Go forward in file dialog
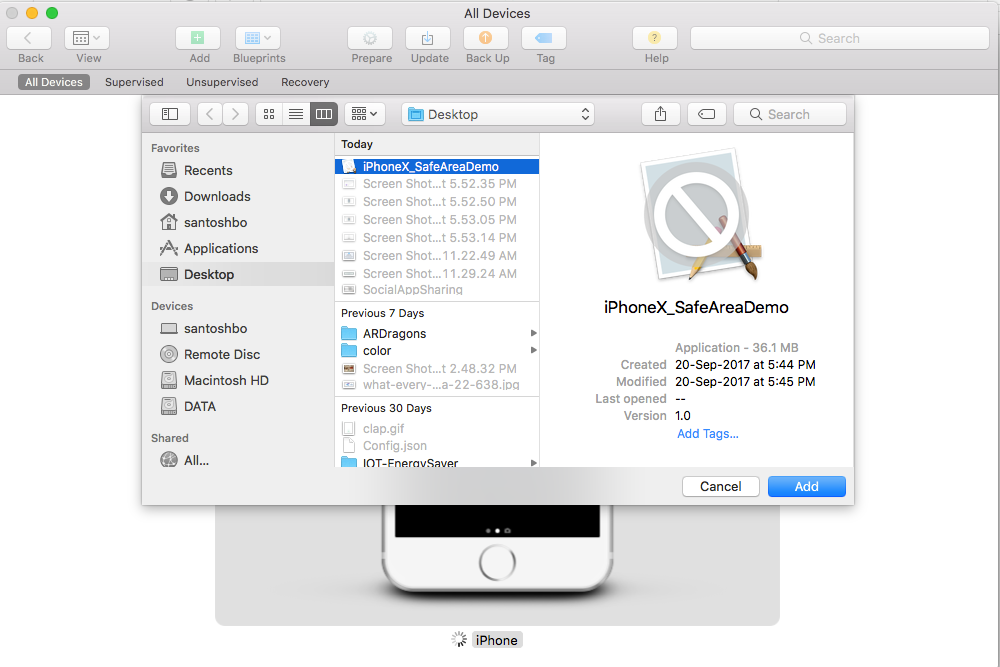 235,114
